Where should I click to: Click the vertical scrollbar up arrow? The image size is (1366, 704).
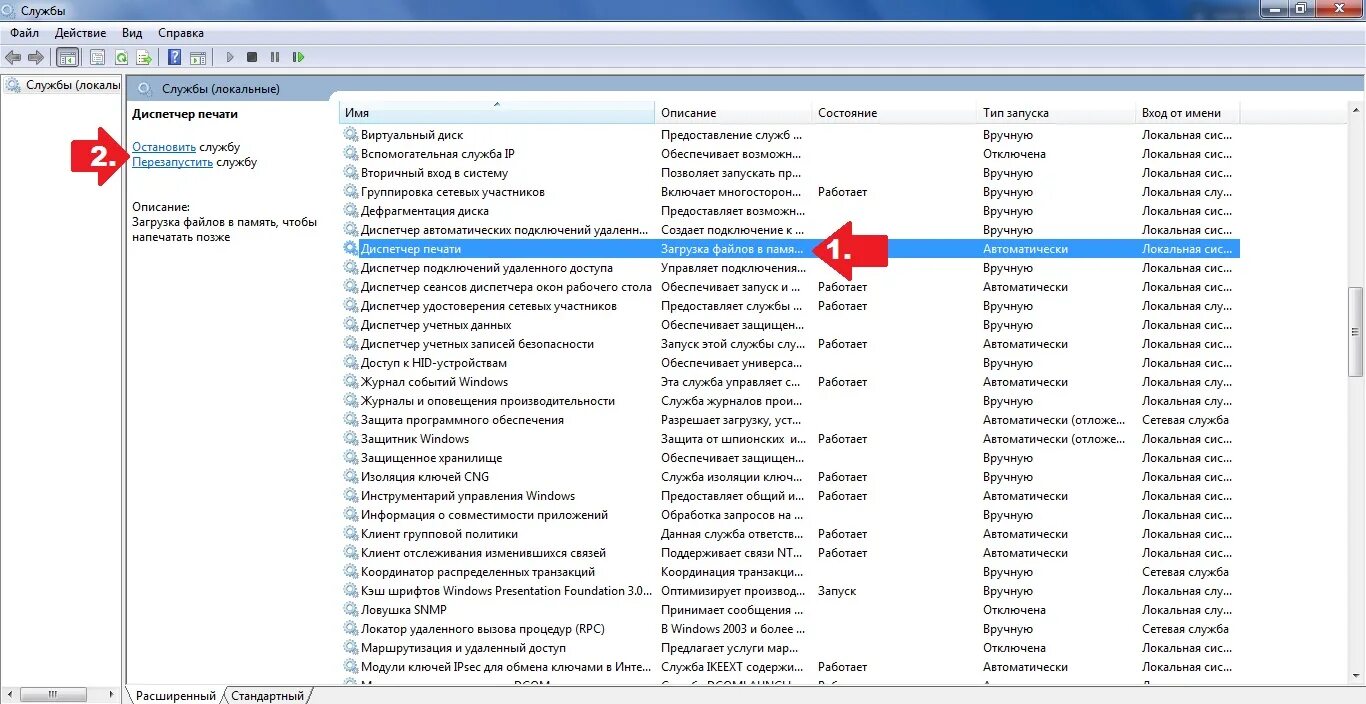(x=1357, y=110)
